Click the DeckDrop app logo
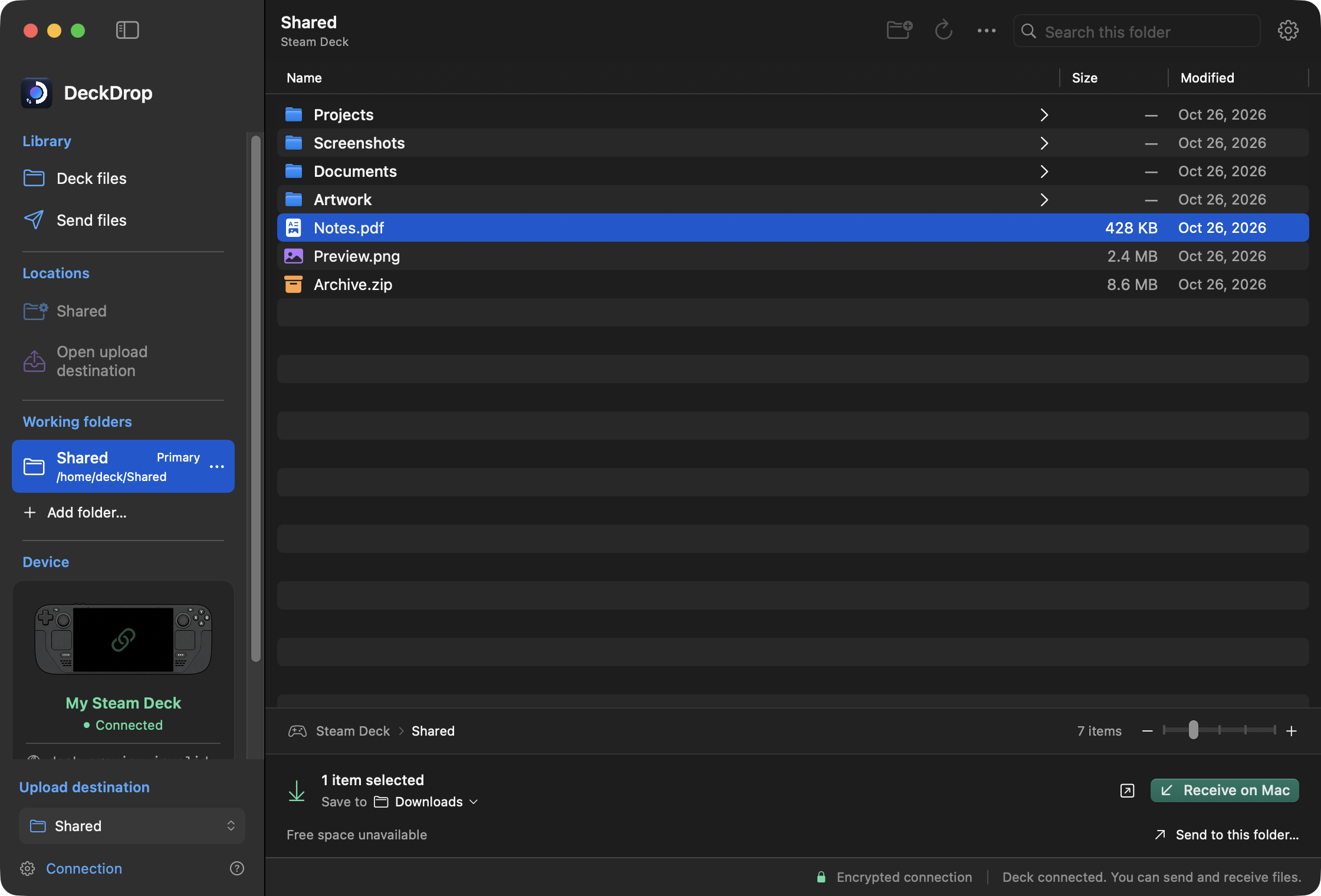 click(37, 93)
